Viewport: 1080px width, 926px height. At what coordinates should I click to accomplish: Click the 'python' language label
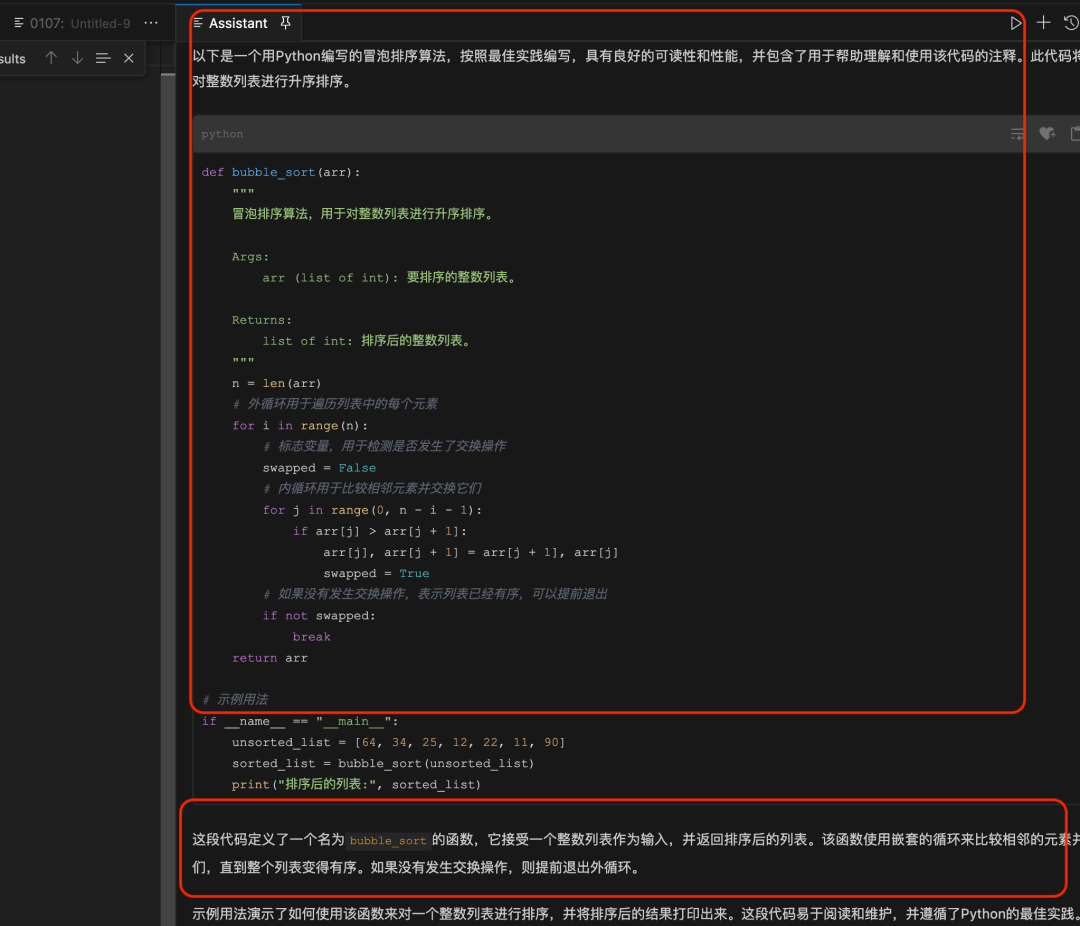[x=222, y=134]
